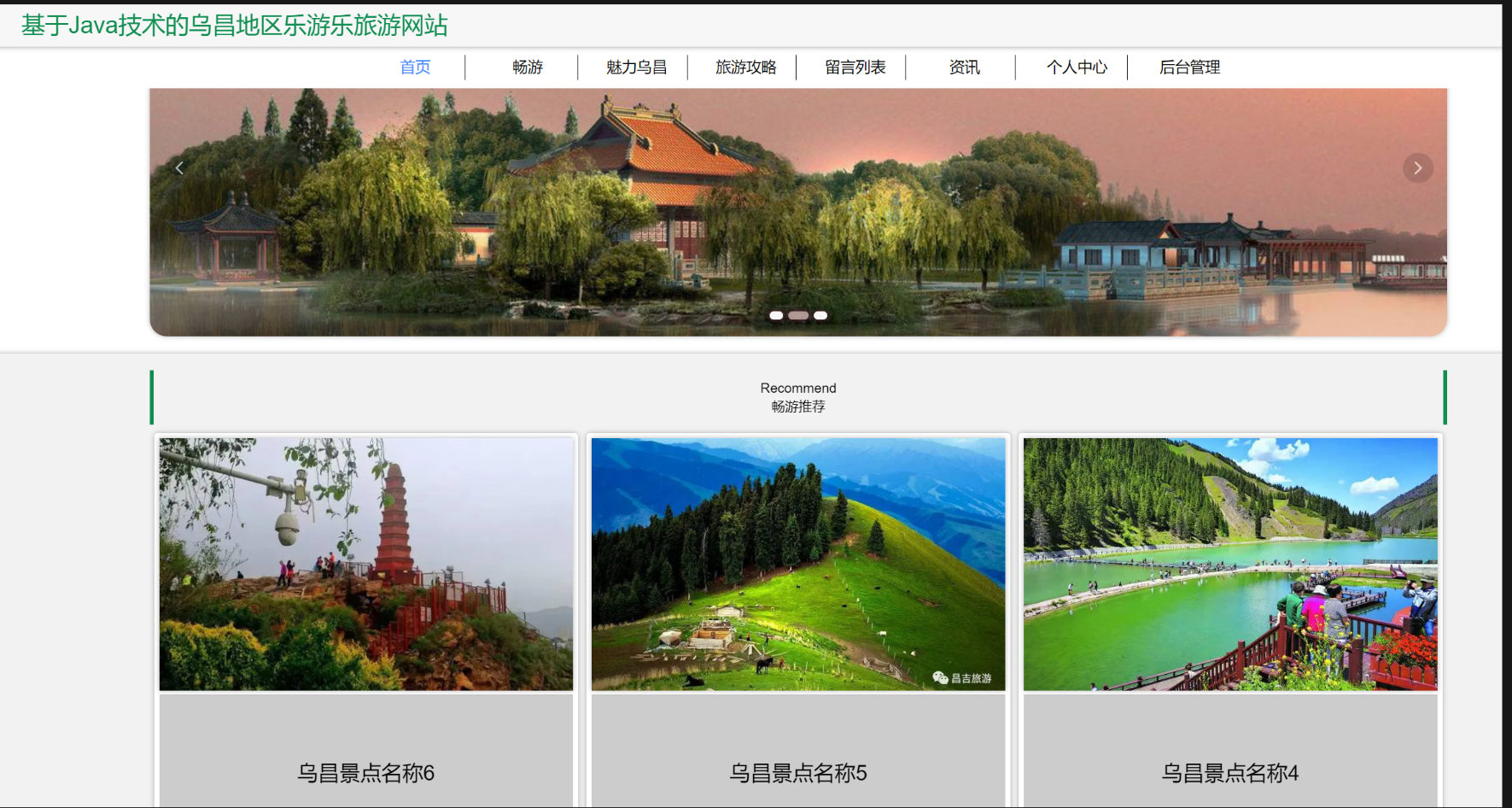This screenshot has height=808, width=1512.
Task: Switch to the 资讯 section
Action: 964,67
